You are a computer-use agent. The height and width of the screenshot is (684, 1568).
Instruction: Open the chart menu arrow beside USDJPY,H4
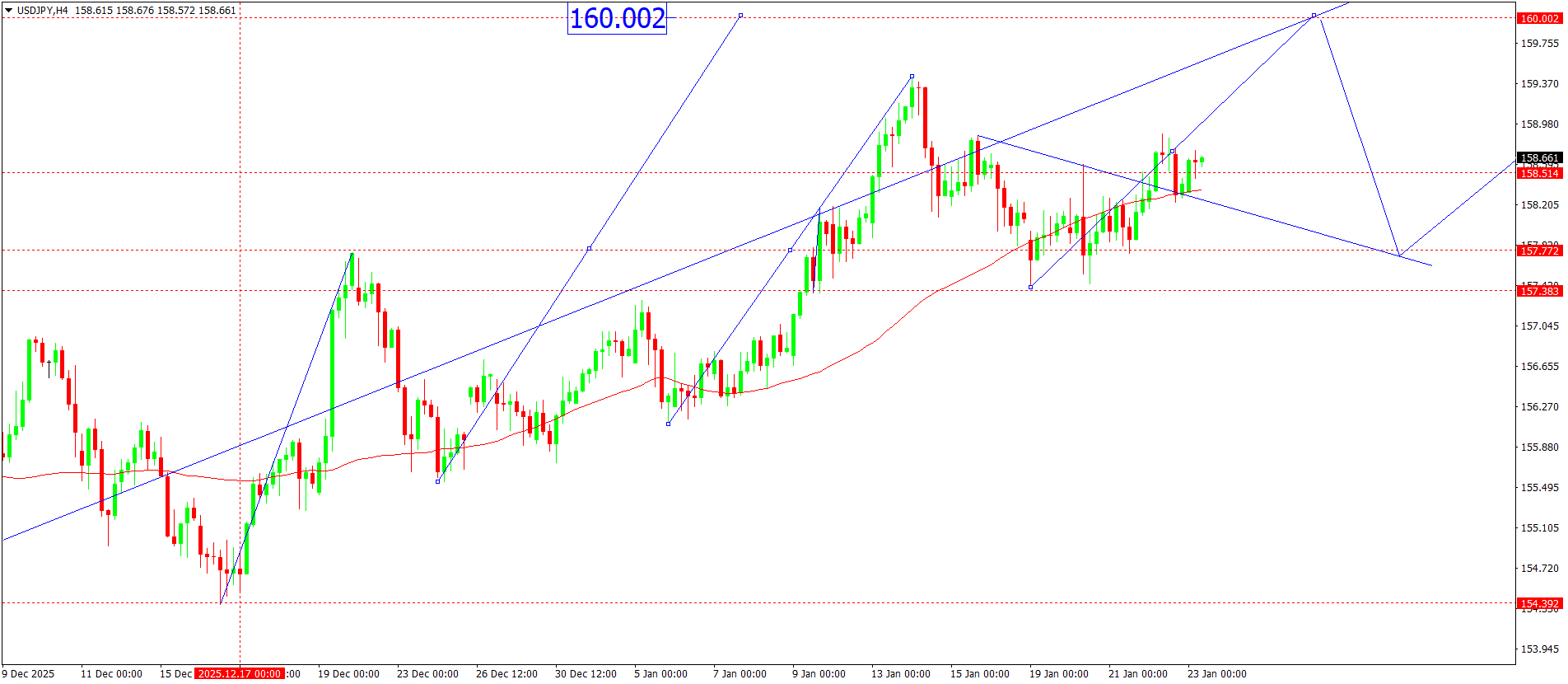tap(9, 11)
